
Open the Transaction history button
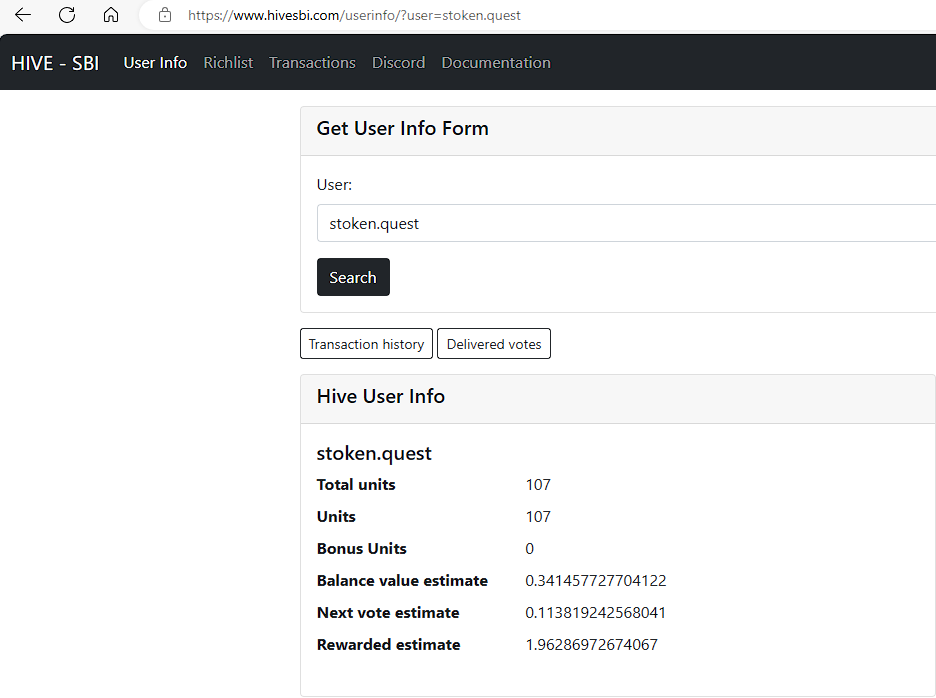367,344
